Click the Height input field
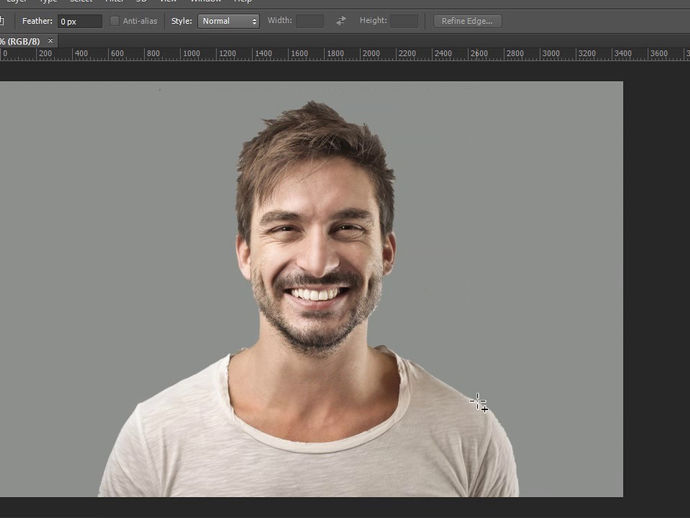The width and height of the screenshot is (690, 518). point(404,21)
